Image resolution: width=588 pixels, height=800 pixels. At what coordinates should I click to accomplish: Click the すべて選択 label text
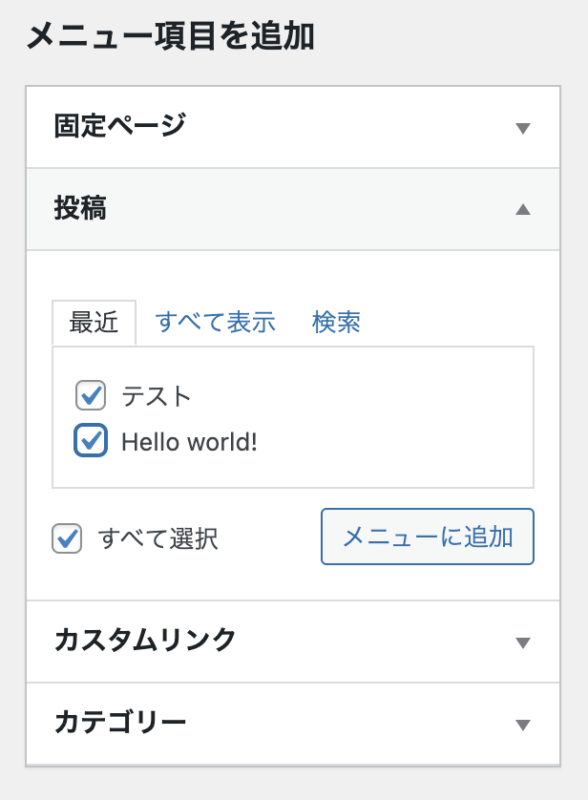click(158, 539)
